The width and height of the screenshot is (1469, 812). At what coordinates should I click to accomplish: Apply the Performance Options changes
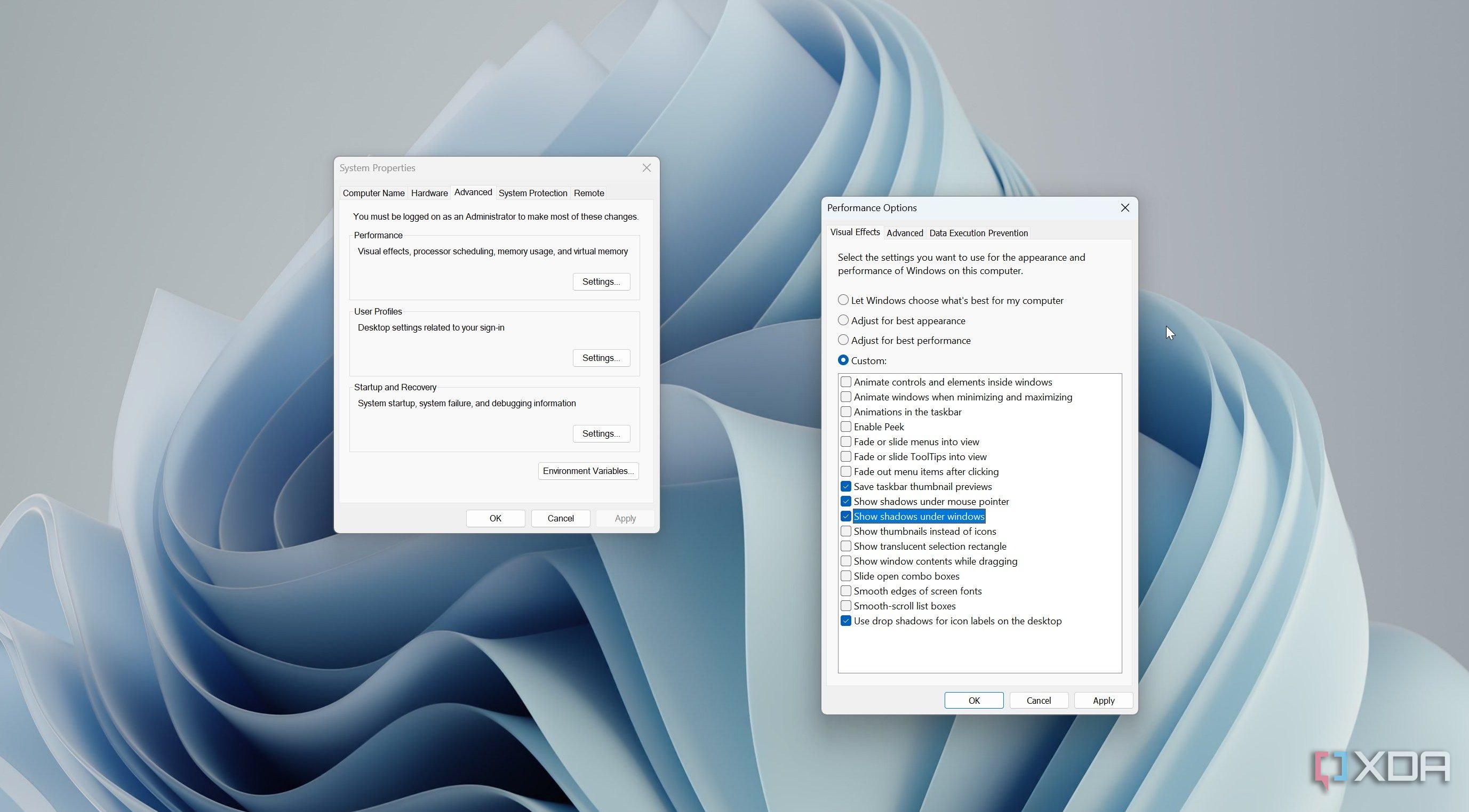point(1104,701)
